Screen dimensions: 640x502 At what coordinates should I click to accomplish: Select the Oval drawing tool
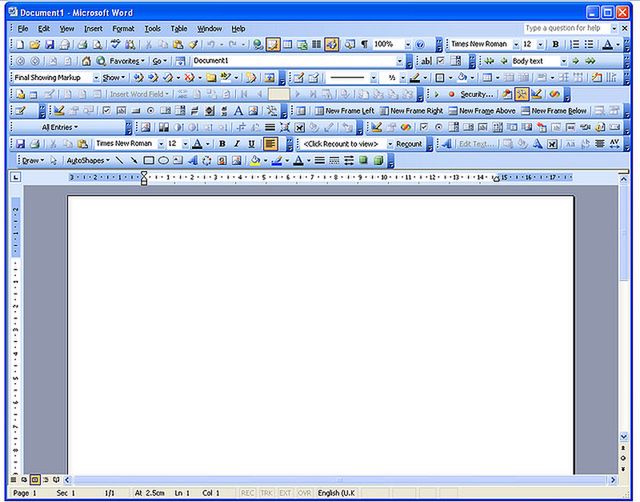163,161
